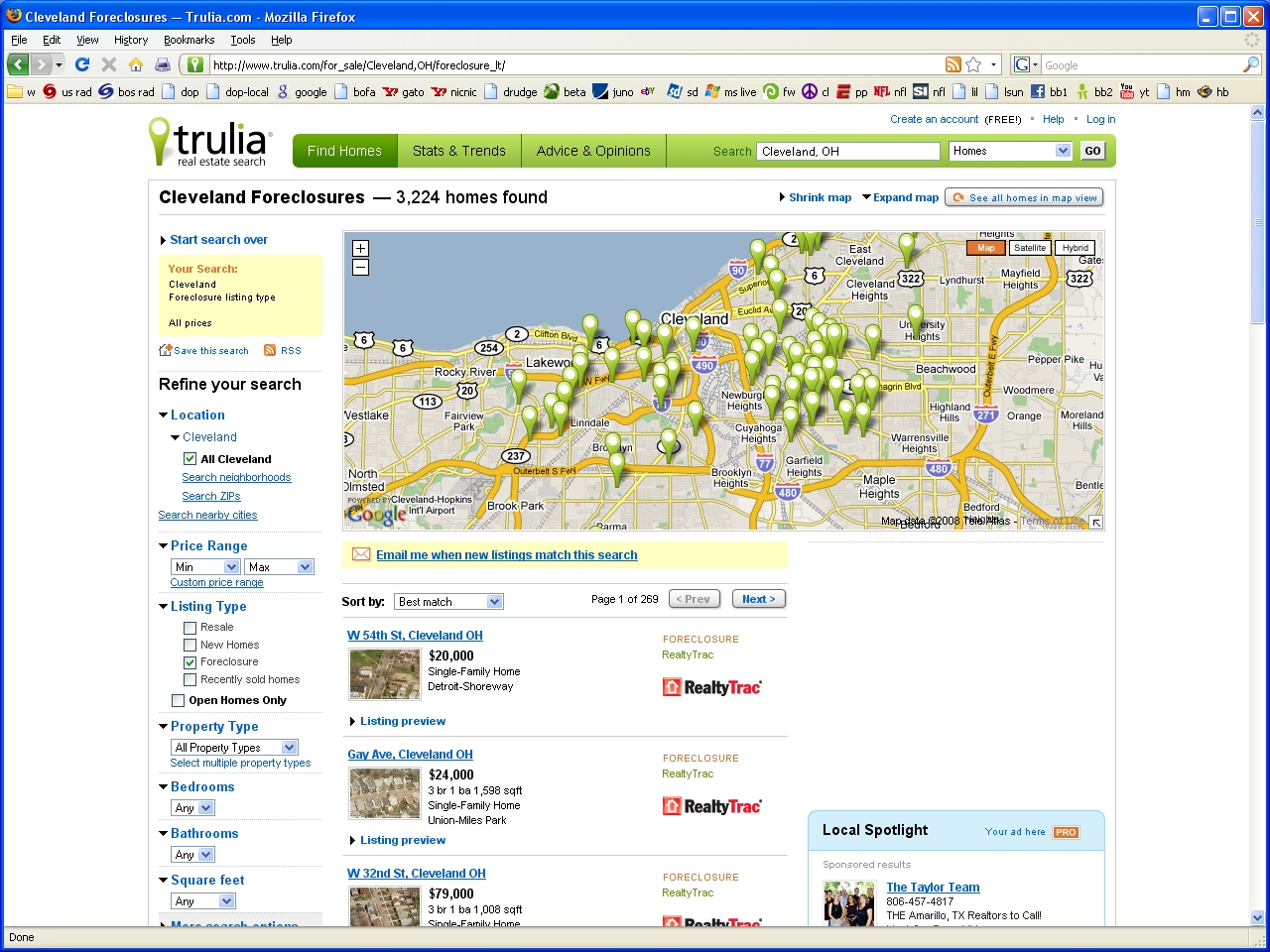The width and height of the screenshot is (1270, 952).
Task: Uncheck the Foreclosure listing type
Action: pos(190,662)
